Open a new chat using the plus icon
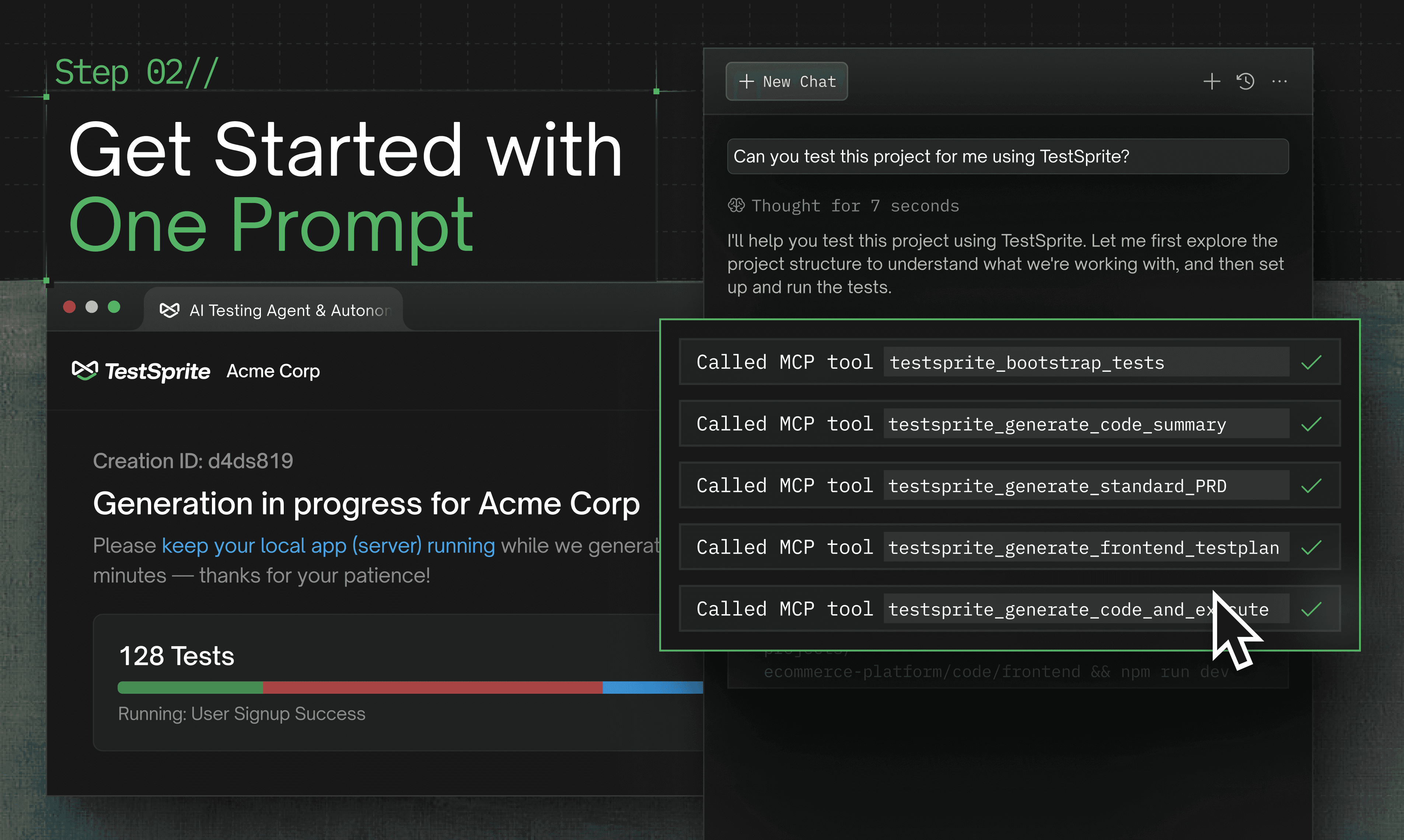This screenshot has width=1404, height=840. (1212, 81)
